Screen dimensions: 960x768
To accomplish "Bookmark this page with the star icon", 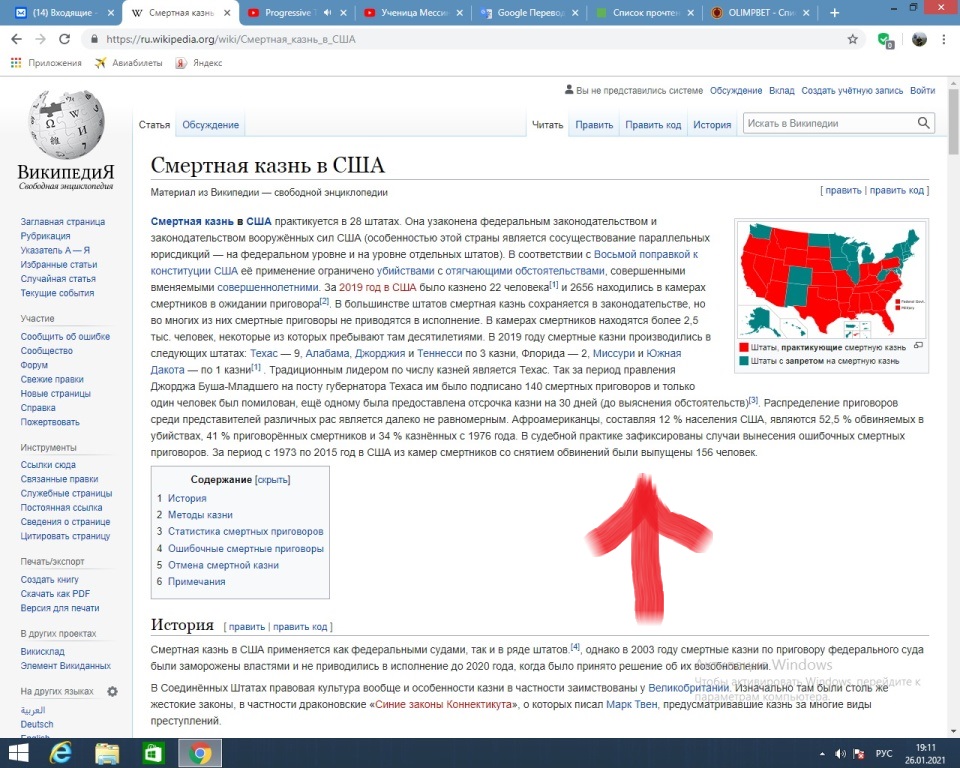I will coord(852,39).
